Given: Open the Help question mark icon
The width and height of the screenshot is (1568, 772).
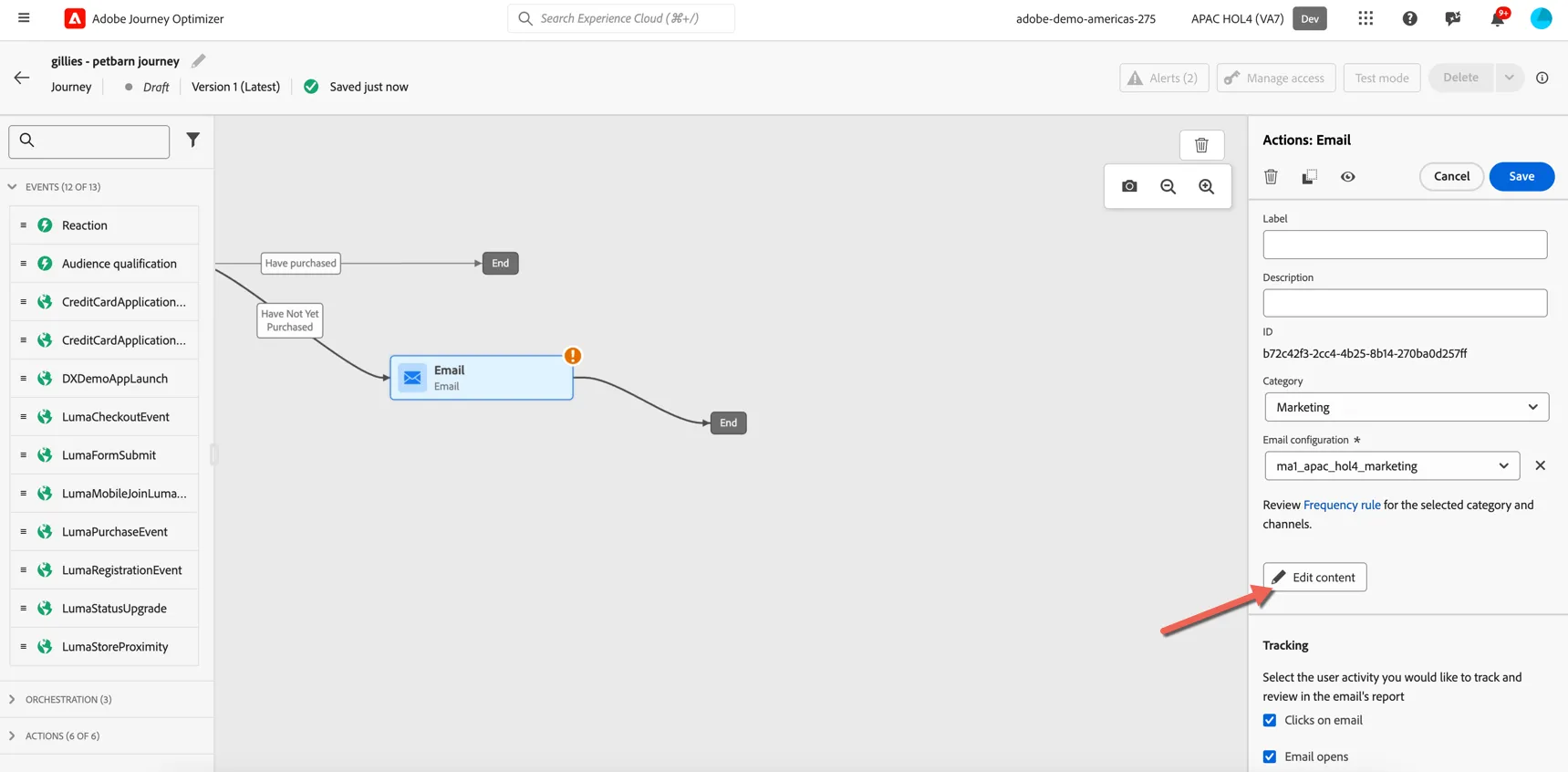Looking at the screenshot, I should pos(1409,18).
